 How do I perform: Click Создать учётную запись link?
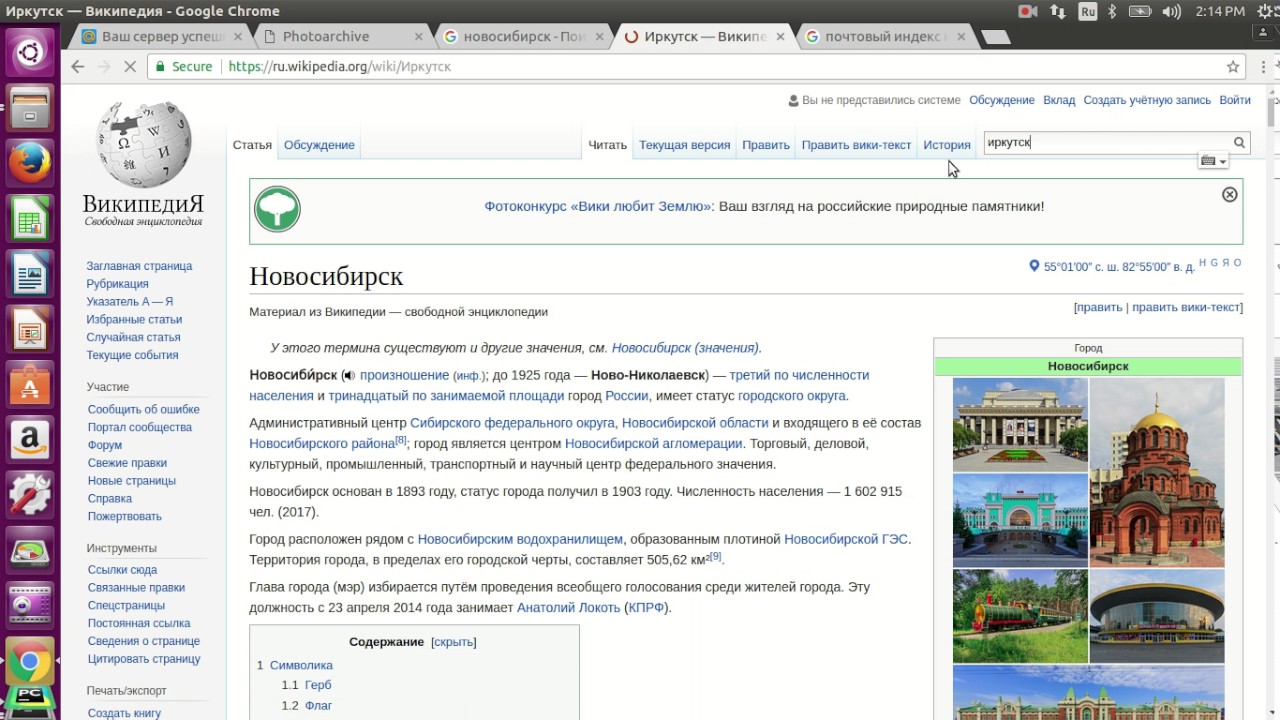(x=1147, y=100)
